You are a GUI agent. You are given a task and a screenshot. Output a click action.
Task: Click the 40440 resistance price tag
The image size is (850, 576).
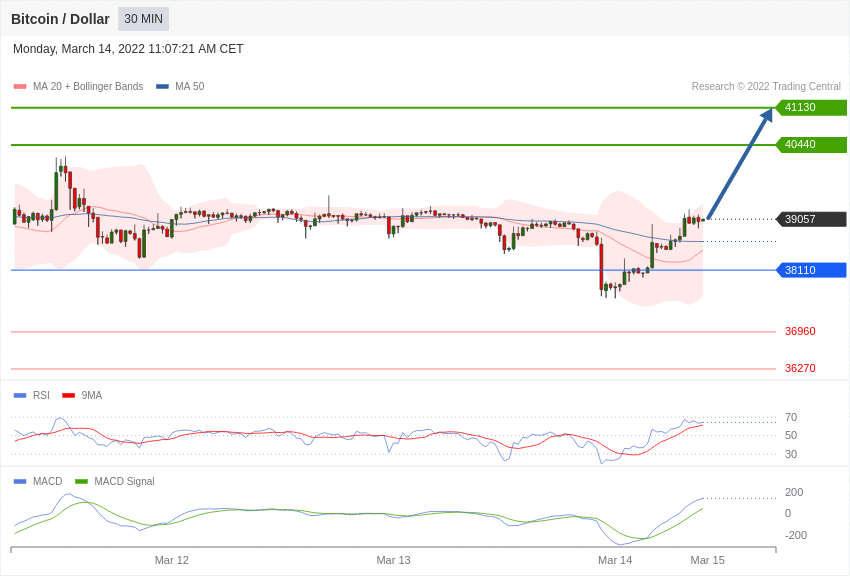pos(810,144)
